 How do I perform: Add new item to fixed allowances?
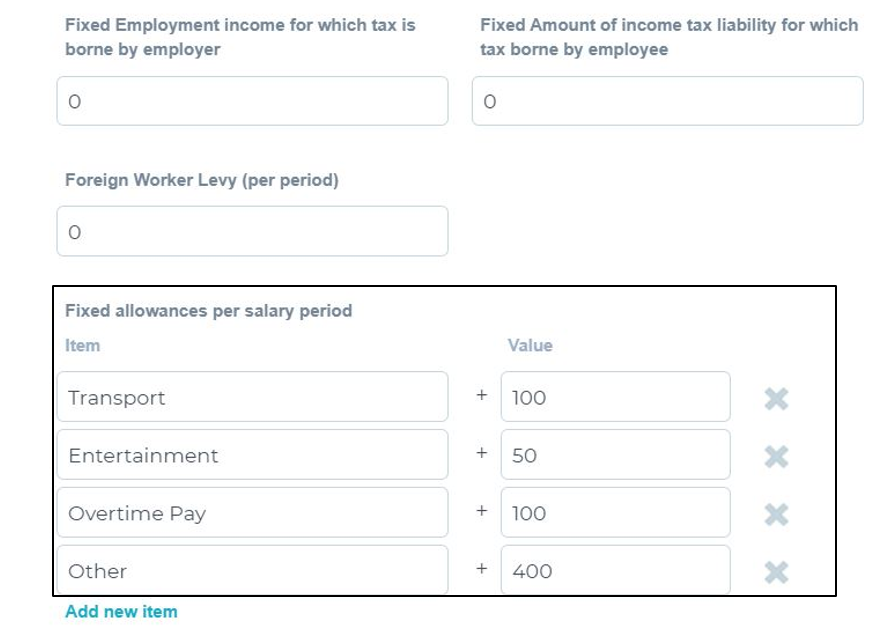tap(121, 611)
